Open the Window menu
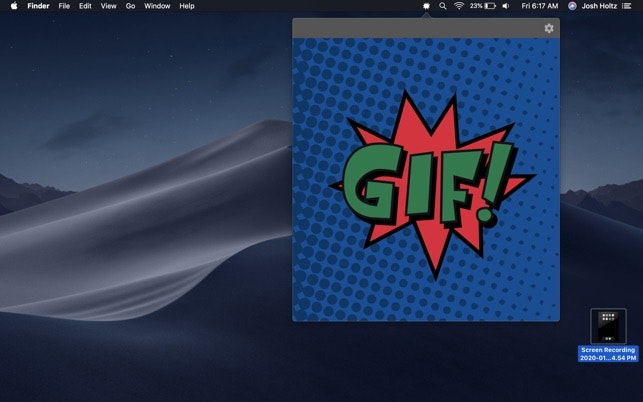 pos(157,6)
